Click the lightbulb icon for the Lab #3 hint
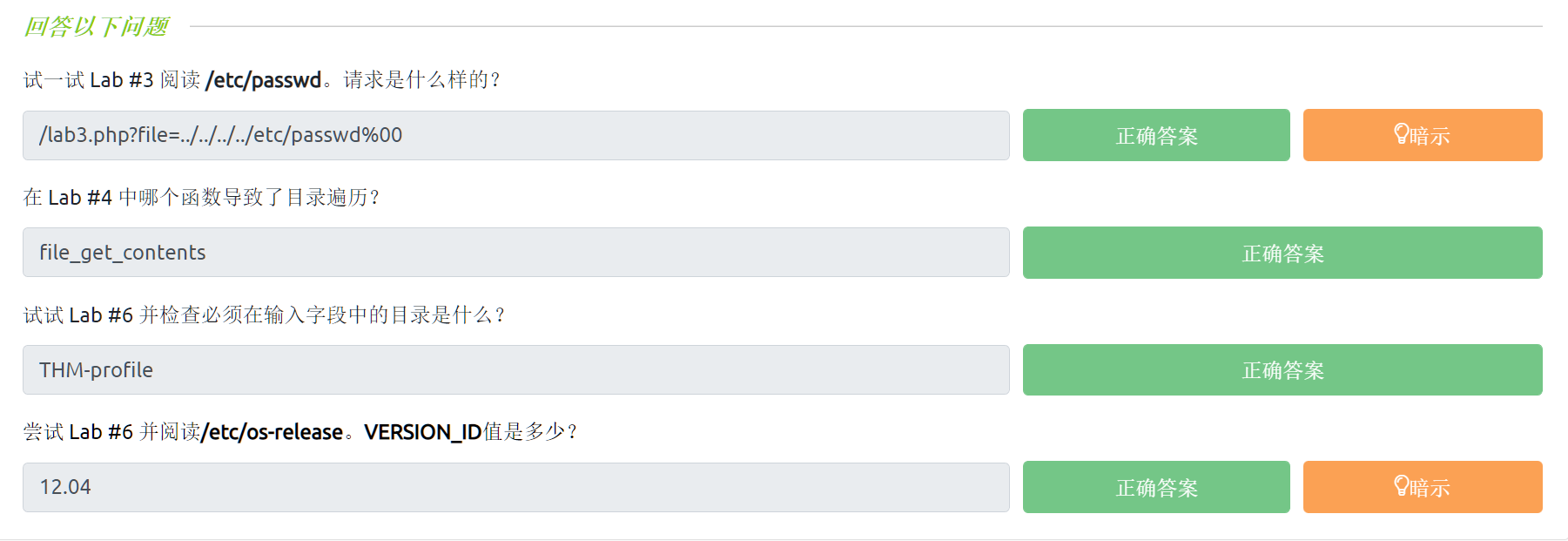 [1402, 134]
